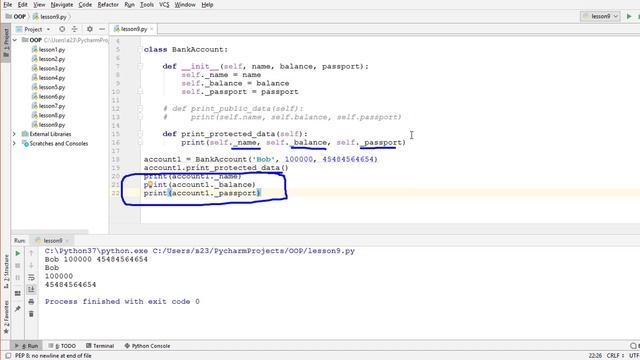
Task: Click lesson9.py breadcrumb in navigation bar
Action: point(50,17)
